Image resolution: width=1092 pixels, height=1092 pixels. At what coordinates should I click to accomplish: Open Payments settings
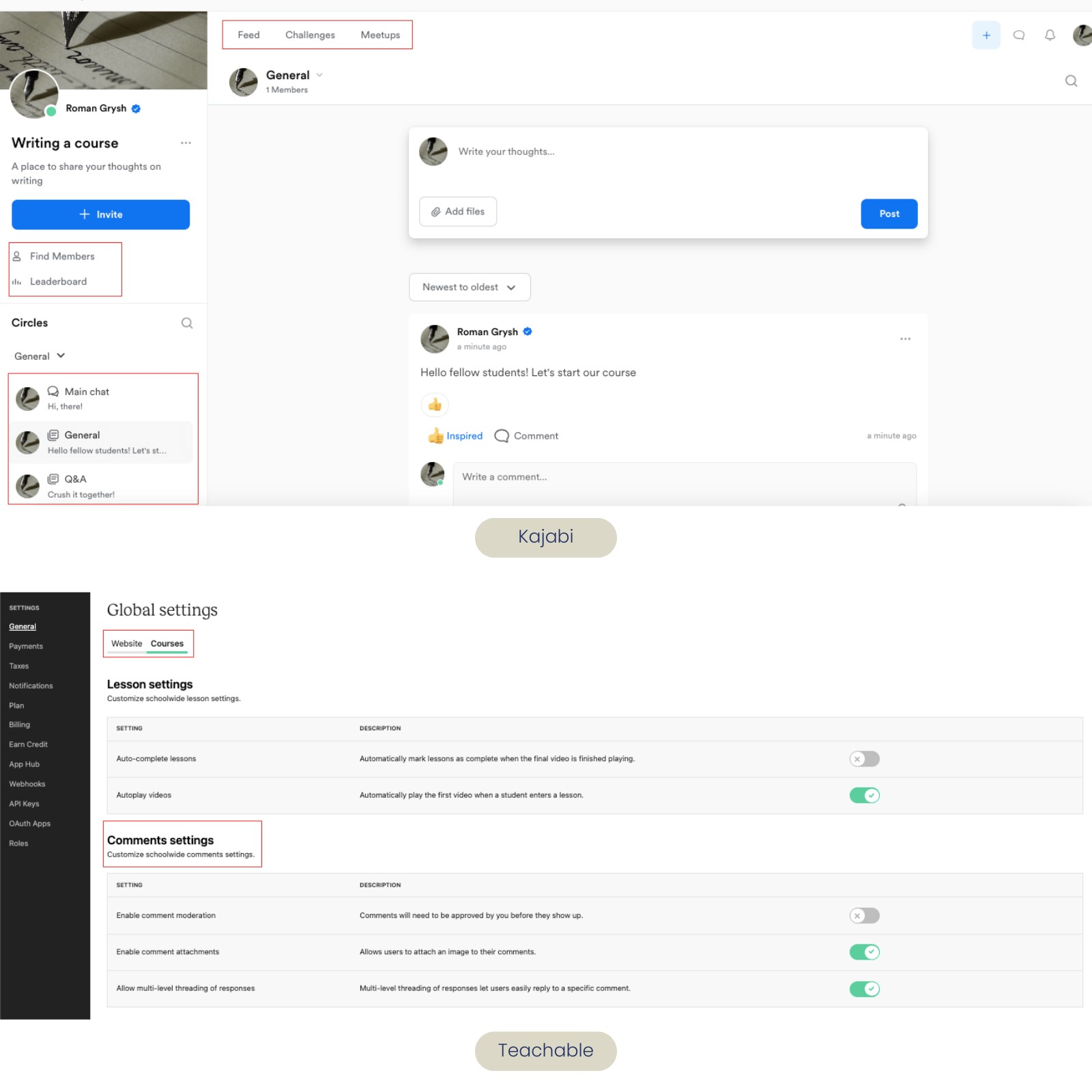pyautogui.click(x=26, y=646)
